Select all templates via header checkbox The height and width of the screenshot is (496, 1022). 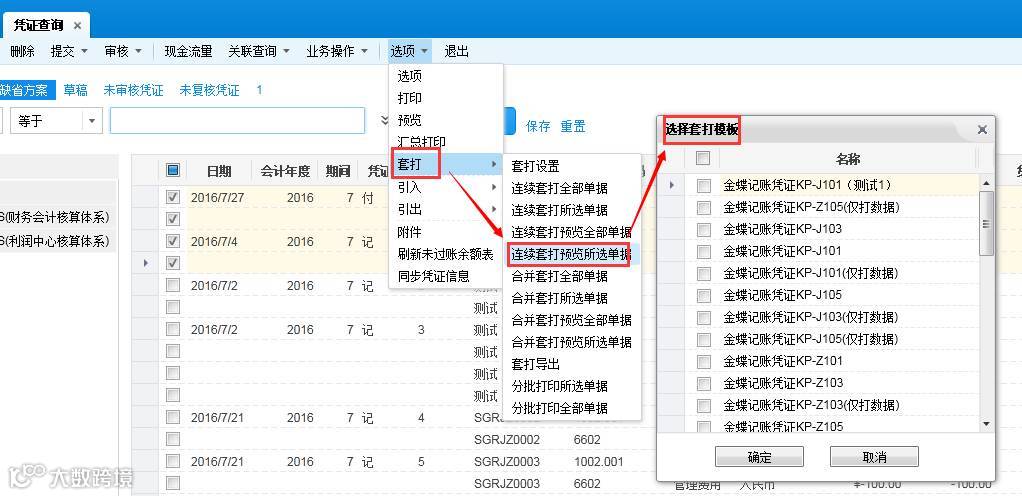703,158
